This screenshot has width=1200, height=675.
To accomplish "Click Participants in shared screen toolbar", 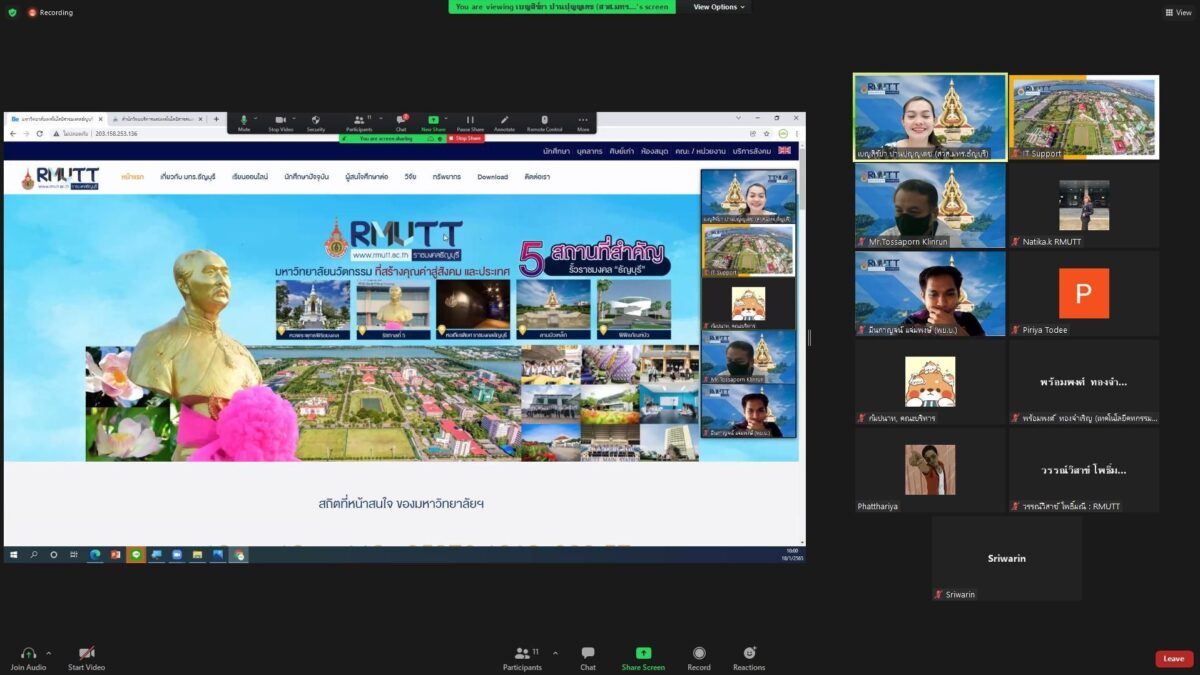I will click(x=359, y=123).
